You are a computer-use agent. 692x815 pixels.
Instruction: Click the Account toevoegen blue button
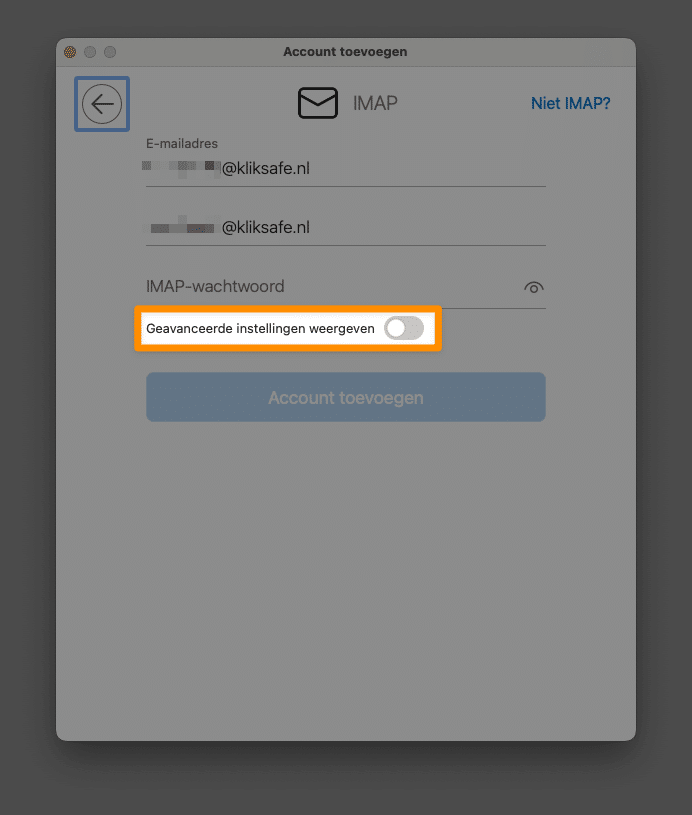346,397
